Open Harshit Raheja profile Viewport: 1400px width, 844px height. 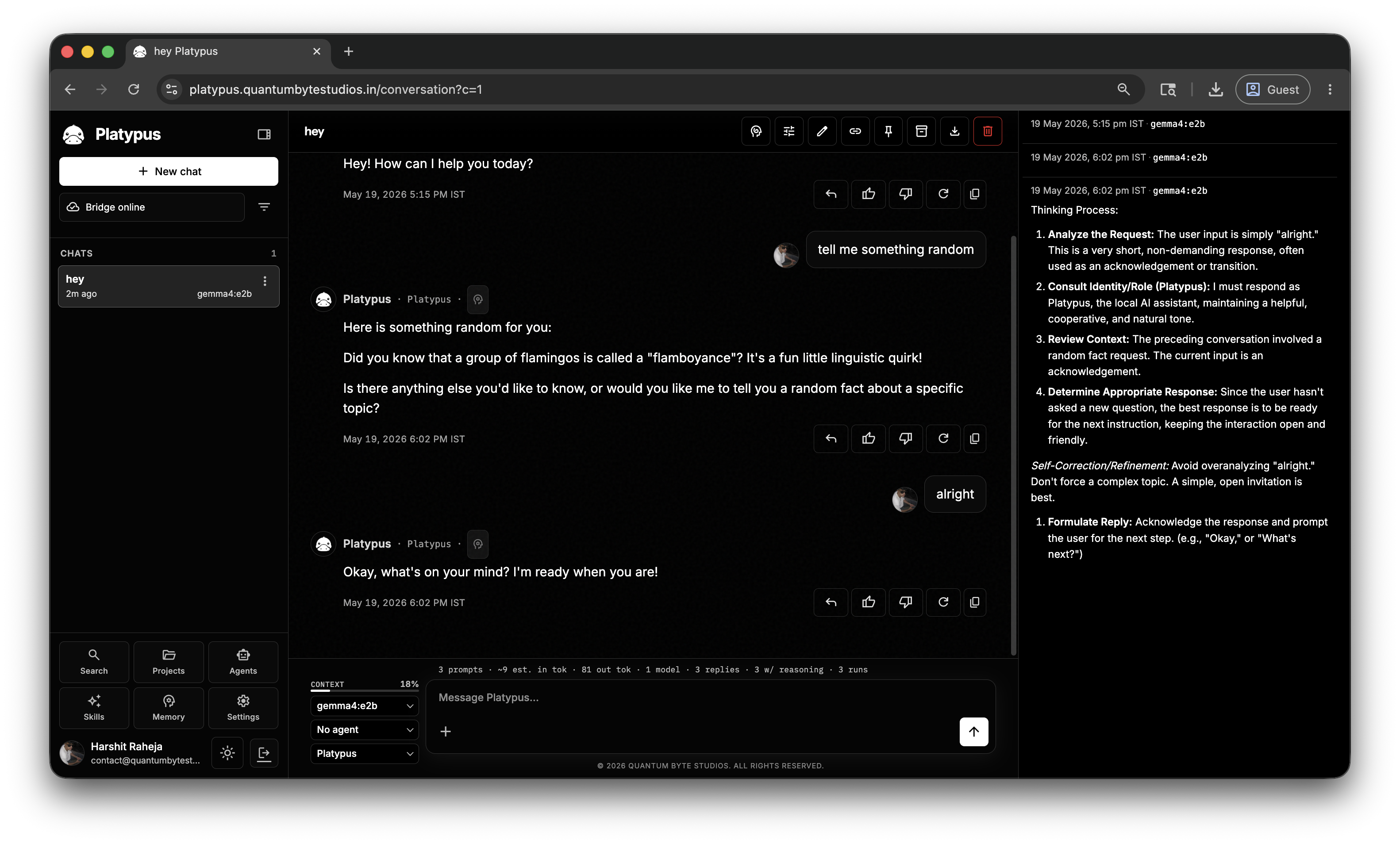pos(131,753)
